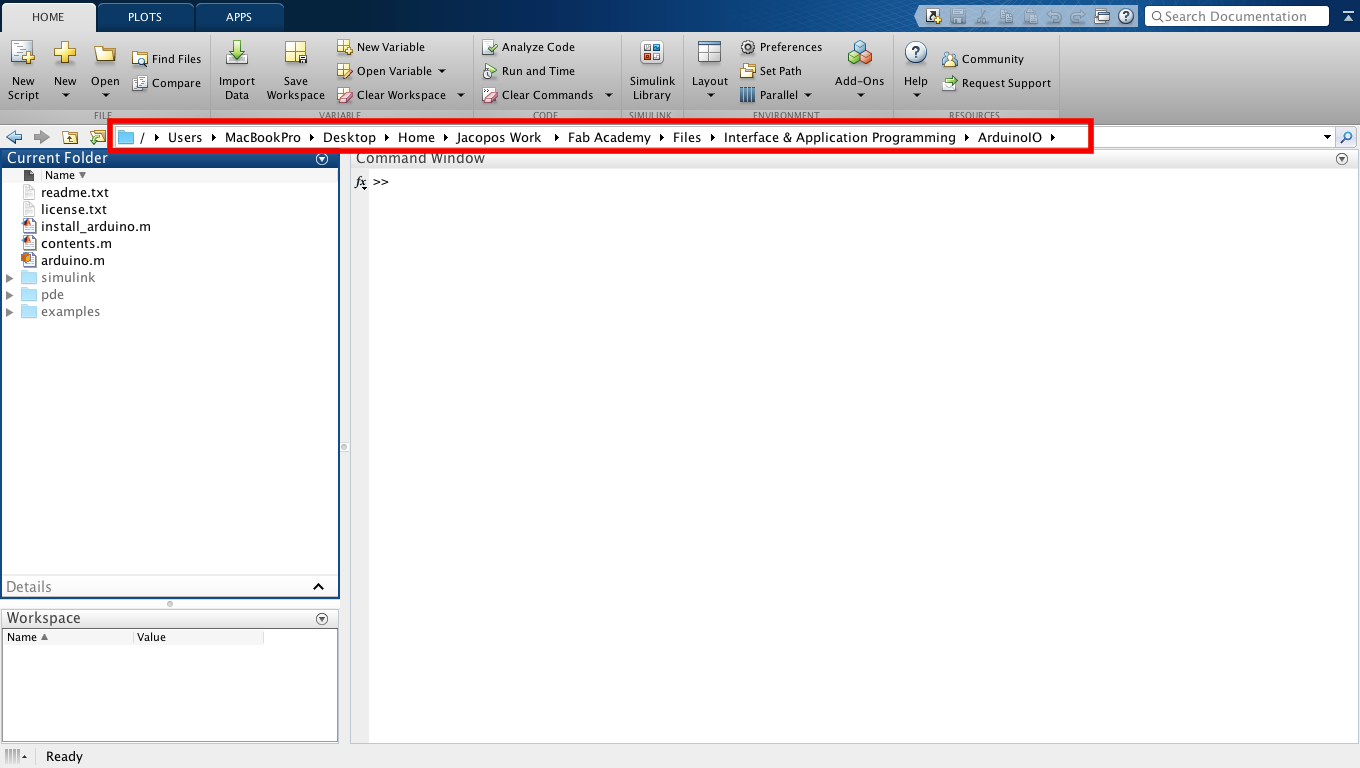Expand the pde folder
Image resolution: width=1360 pixels, height=768 pixels.
(x=10, y=295)
